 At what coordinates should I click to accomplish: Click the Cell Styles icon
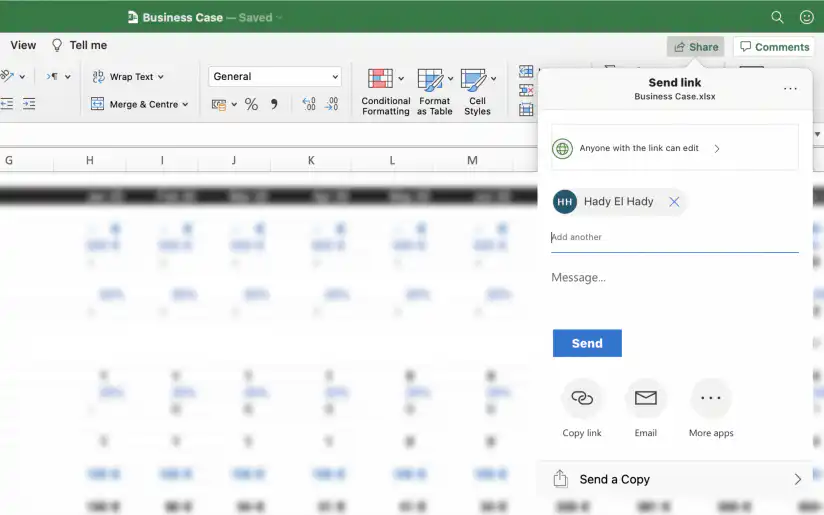point(473,79)
